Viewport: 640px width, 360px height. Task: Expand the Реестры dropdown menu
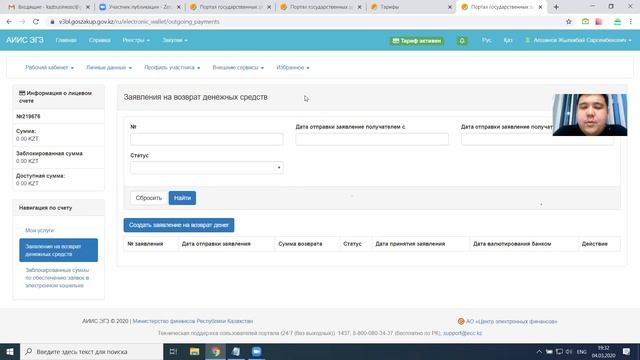point(136,40)
